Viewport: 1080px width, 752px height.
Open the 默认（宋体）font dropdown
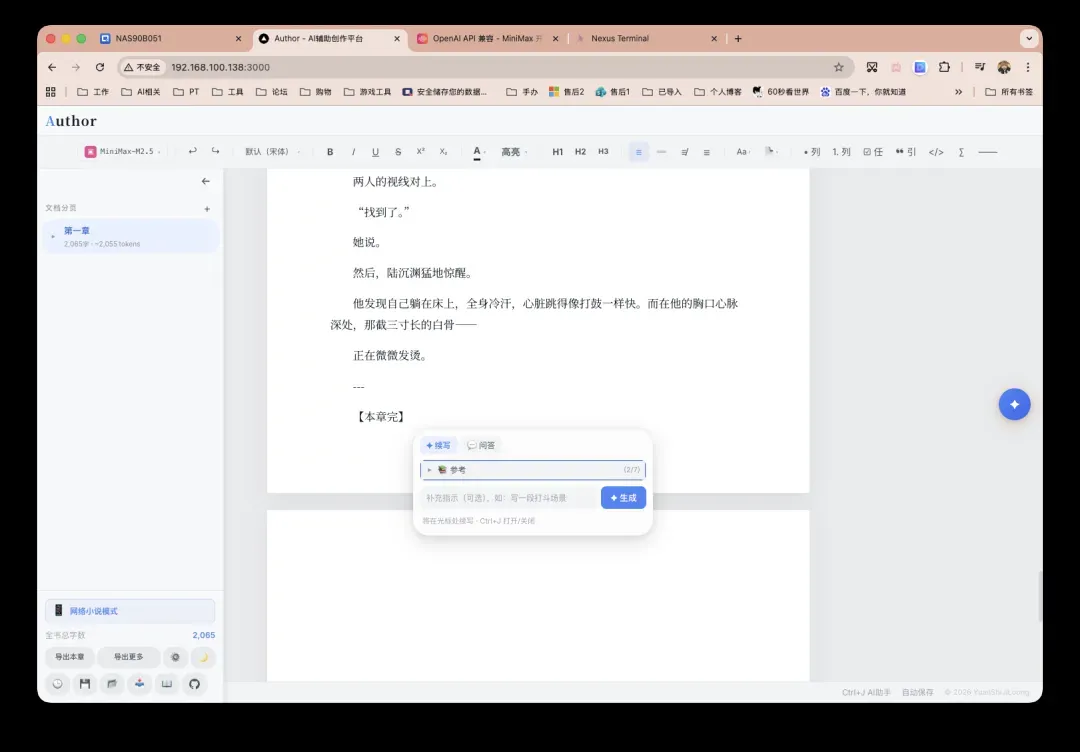pos(272,152)
